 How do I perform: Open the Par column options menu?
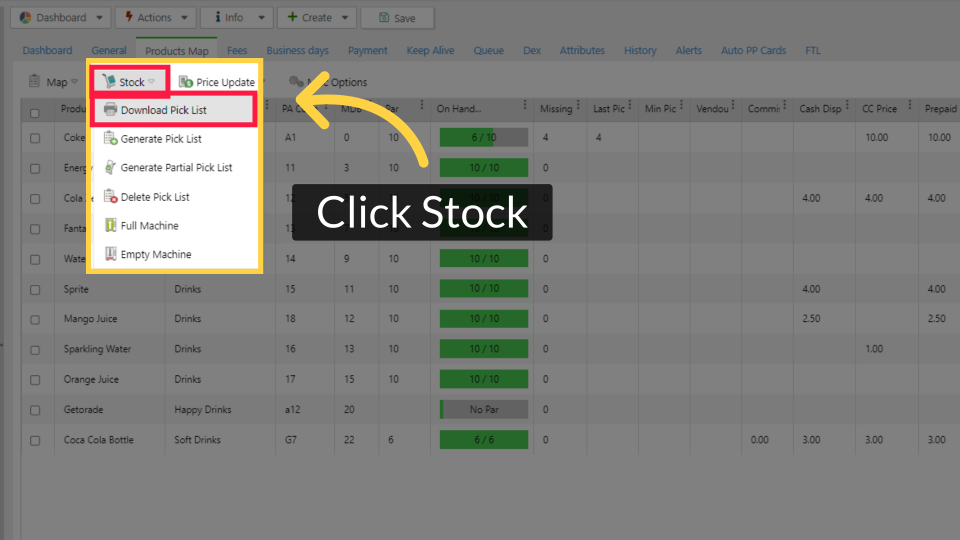(421, 105)
